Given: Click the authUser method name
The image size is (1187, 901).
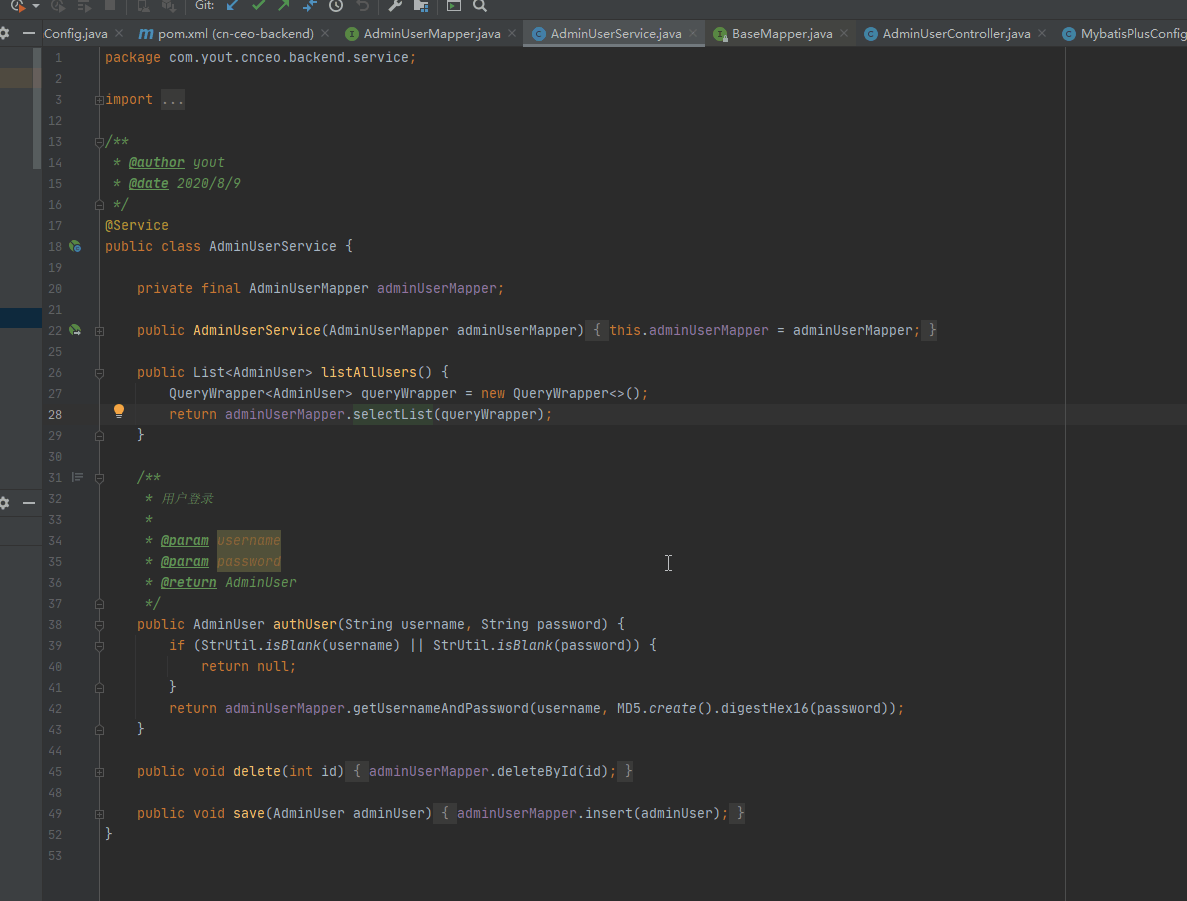Looking at the screenshot, I should point(305,624).
